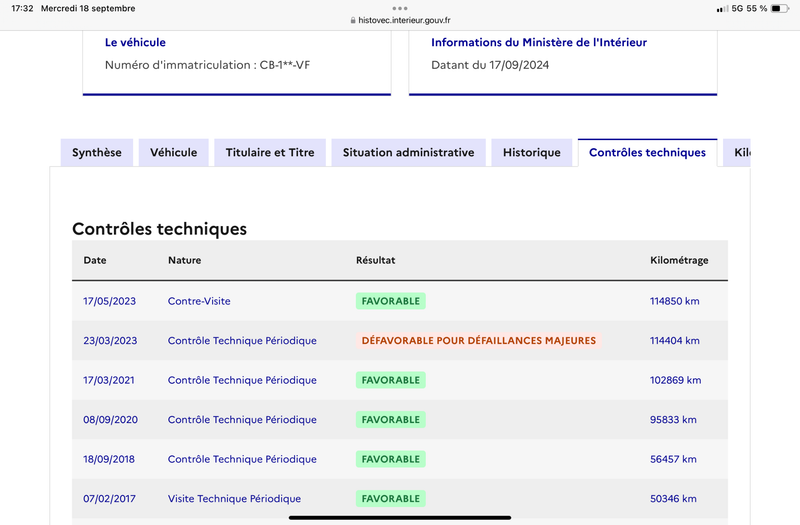Select the Situation administrative tab
The width and height of the screenshot is (800, 525).
pyautogui.click(x=408, y=153)
